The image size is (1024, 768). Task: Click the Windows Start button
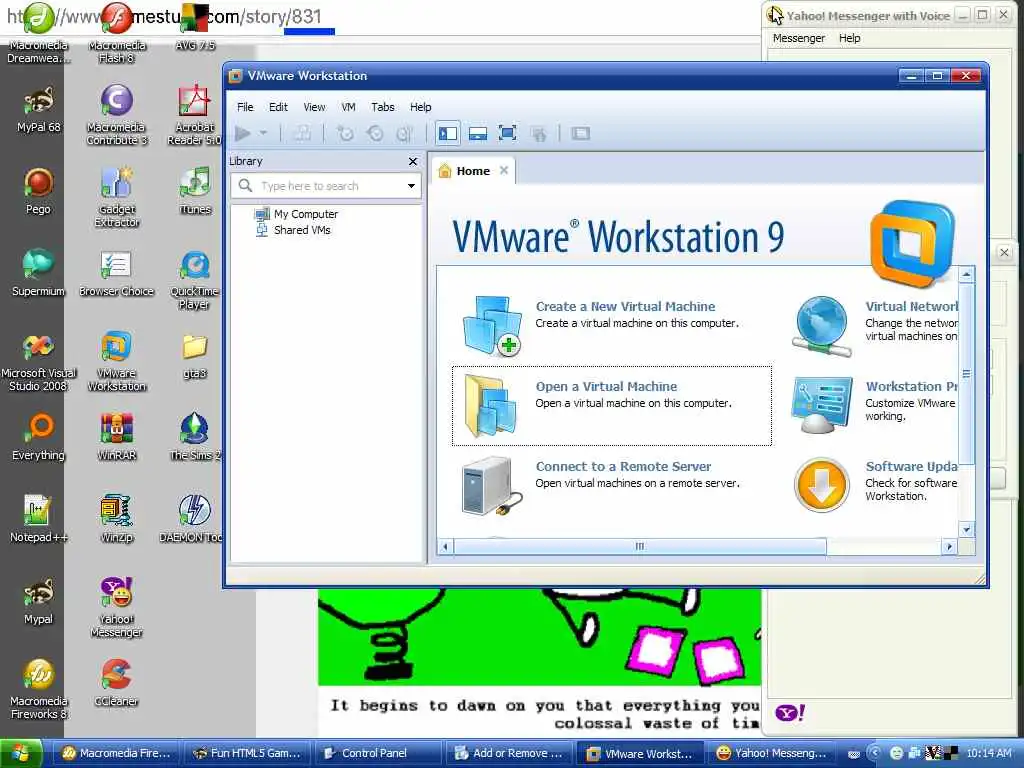22,753
